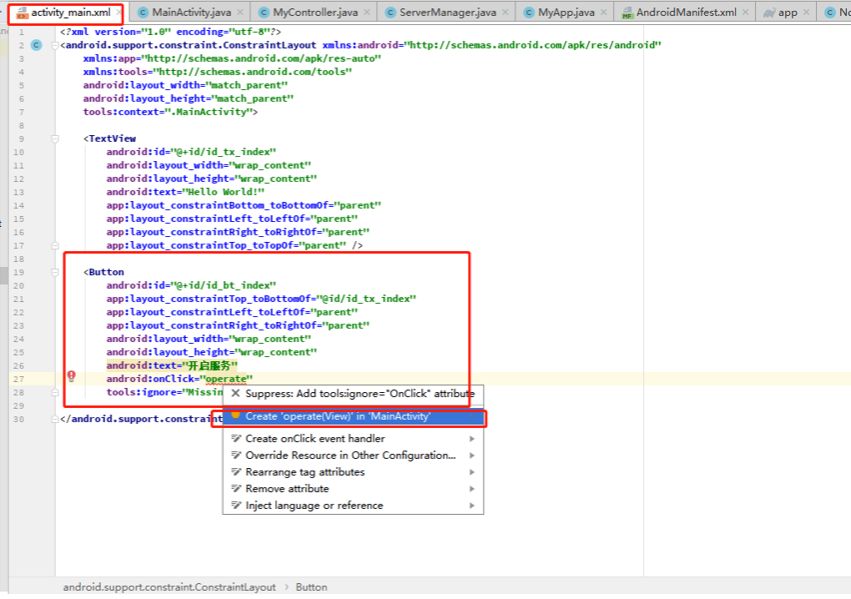851x599 pixels.
Task: Close the activity_main.xml tab
Action: click(x=118, y=12)
